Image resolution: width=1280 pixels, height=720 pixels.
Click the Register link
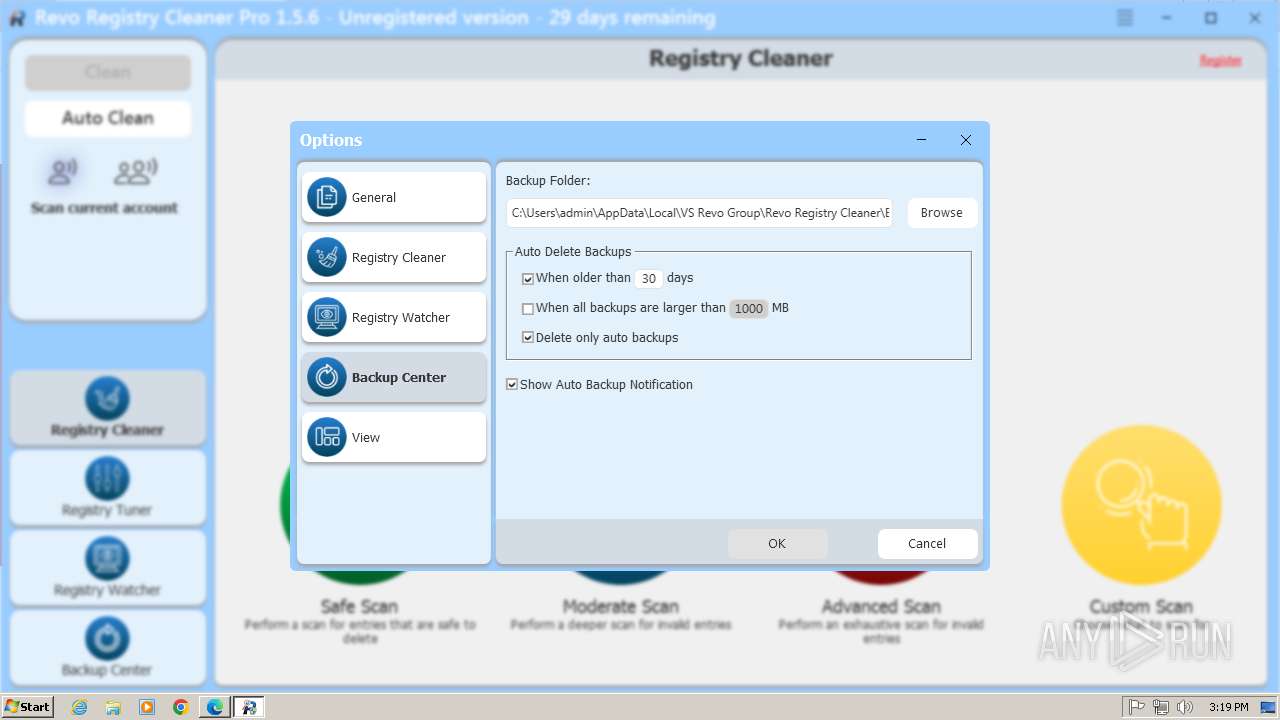point(1220,61)
